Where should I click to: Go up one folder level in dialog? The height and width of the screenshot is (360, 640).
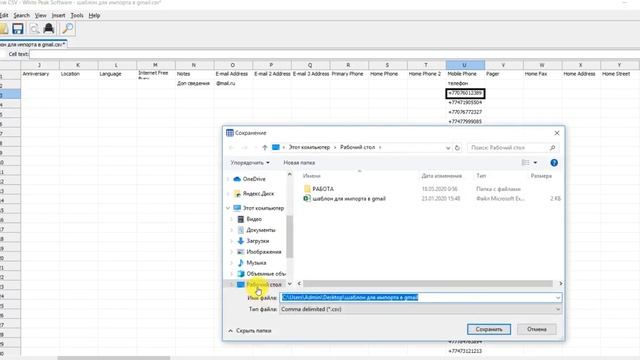(264, 147)
